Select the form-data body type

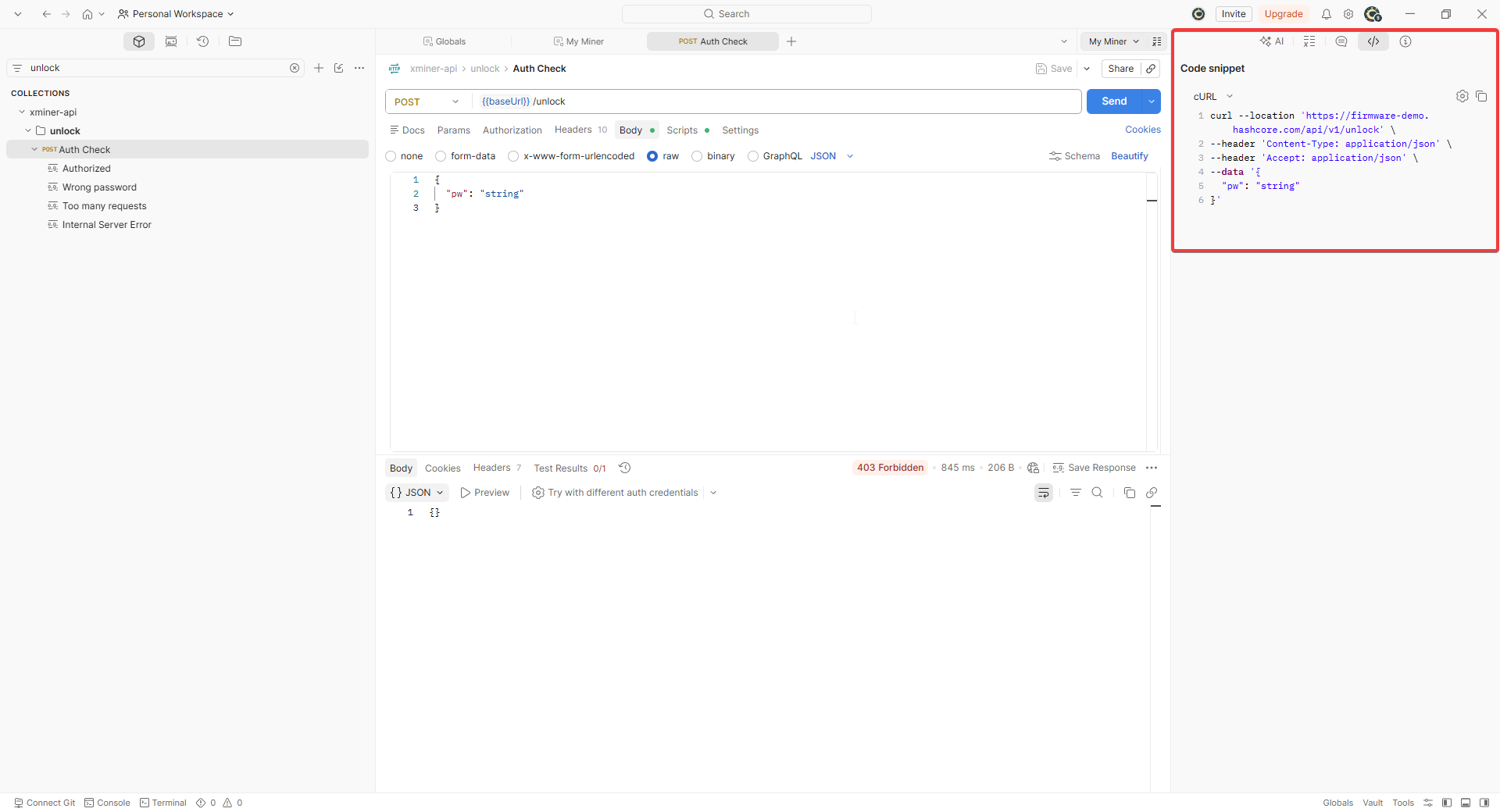465,156
